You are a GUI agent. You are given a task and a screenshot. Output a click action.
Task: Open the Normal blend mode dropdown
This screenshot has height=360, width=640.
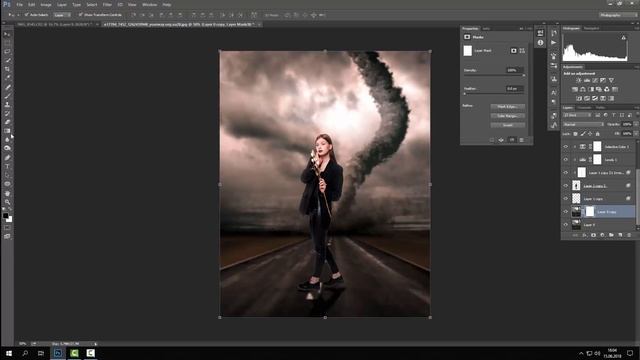pyautogui.click(x=583, y=124)
